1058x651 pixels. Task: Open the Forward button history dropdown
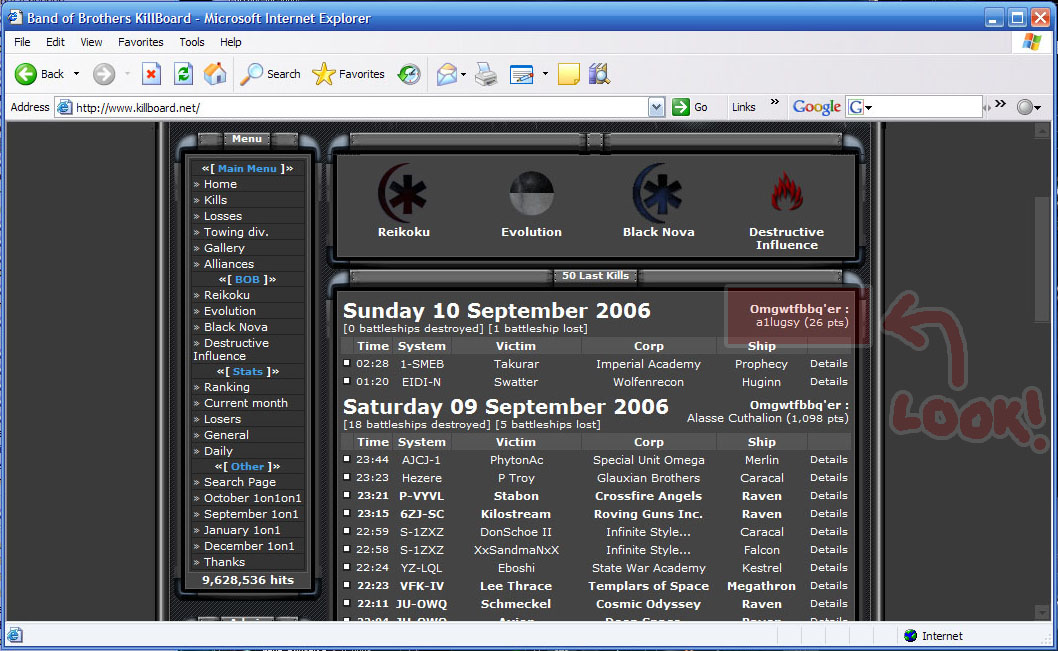click(x=127, y=74)
